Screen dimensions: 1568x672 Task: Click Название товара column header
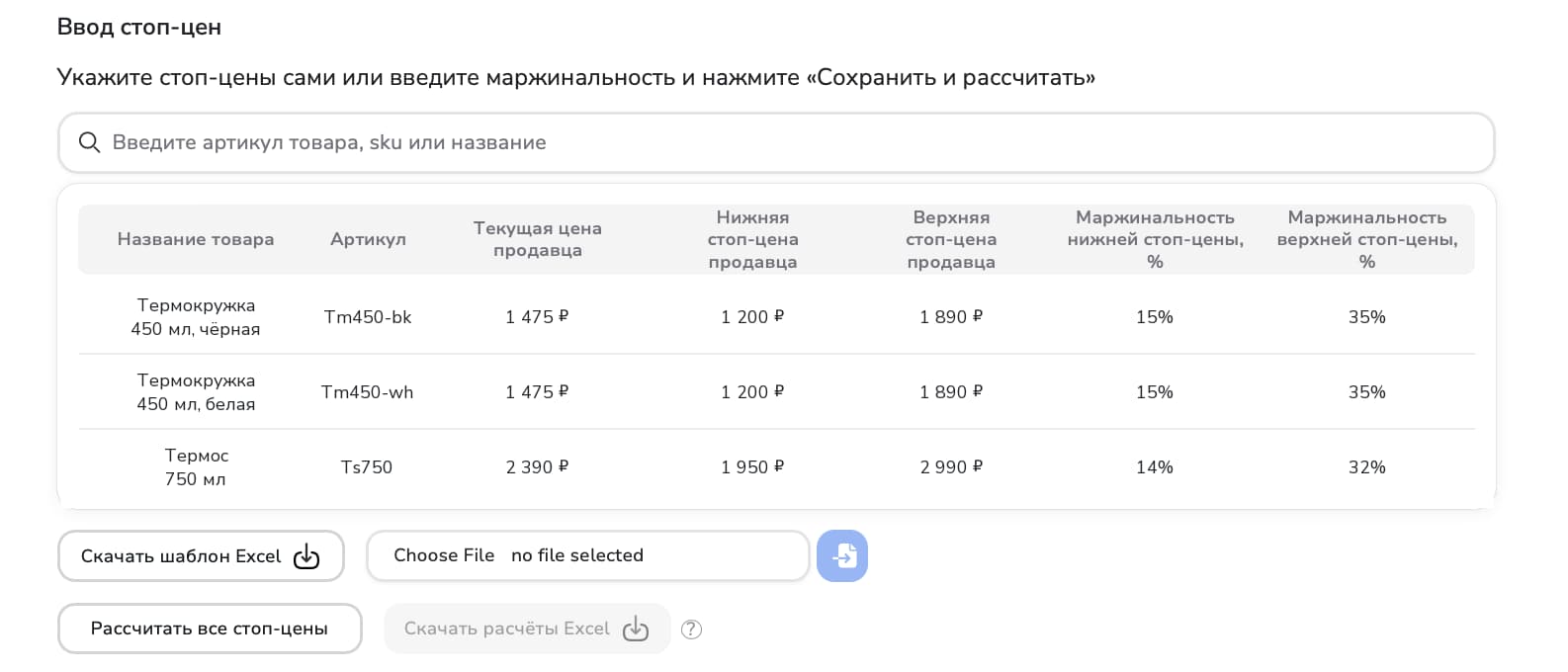tap(196, 239)
